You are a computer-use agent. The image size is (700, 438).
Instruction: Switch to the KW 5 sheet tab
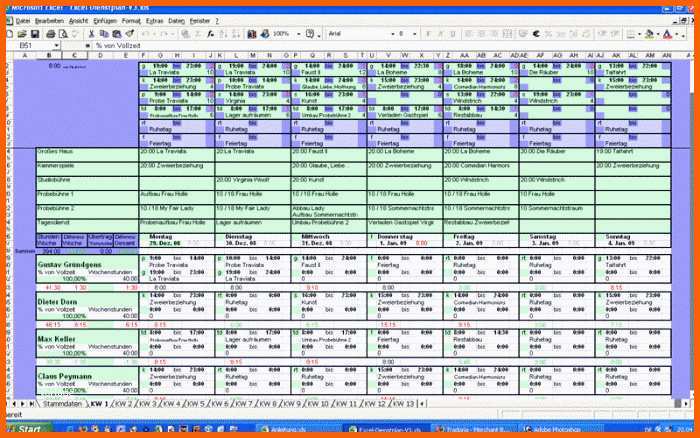(196, 404)
